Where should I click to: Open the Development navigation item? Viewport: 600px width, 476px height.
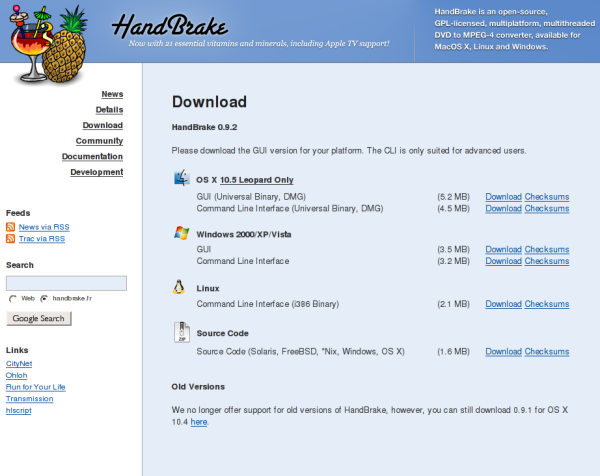coord(96,172)
